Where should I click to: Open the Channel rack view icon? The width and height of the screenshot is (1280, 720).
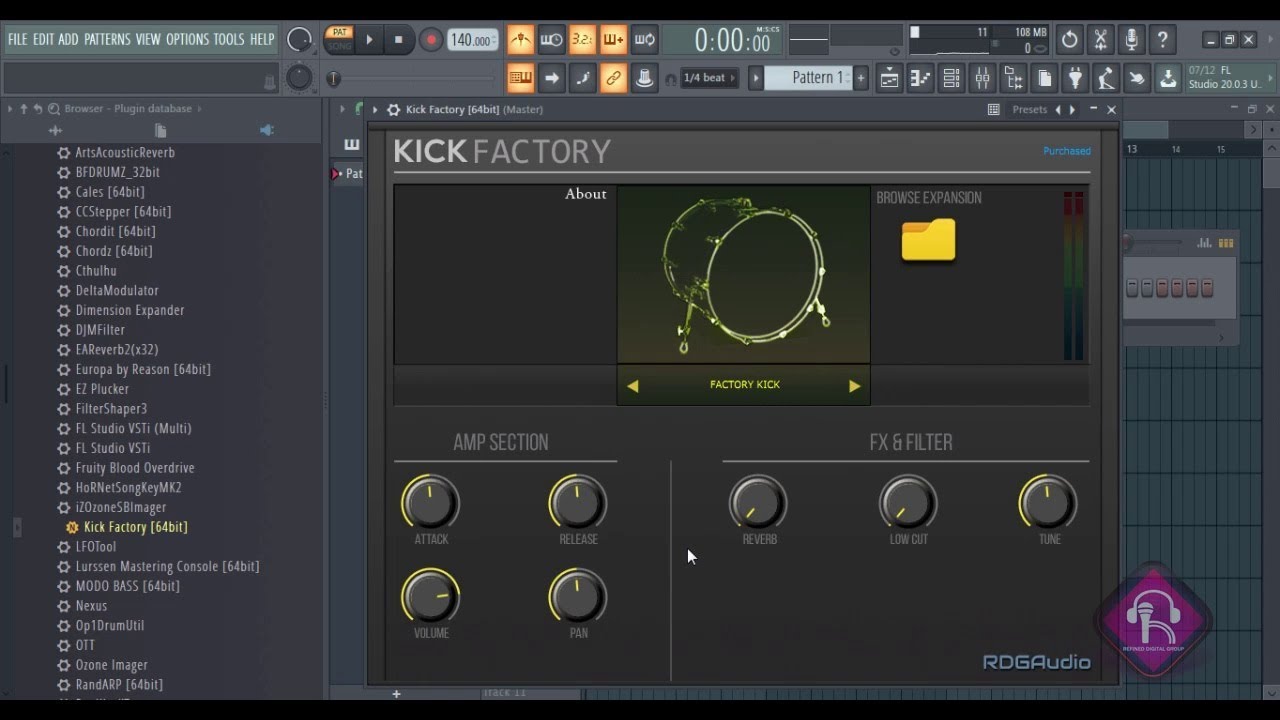951,77
